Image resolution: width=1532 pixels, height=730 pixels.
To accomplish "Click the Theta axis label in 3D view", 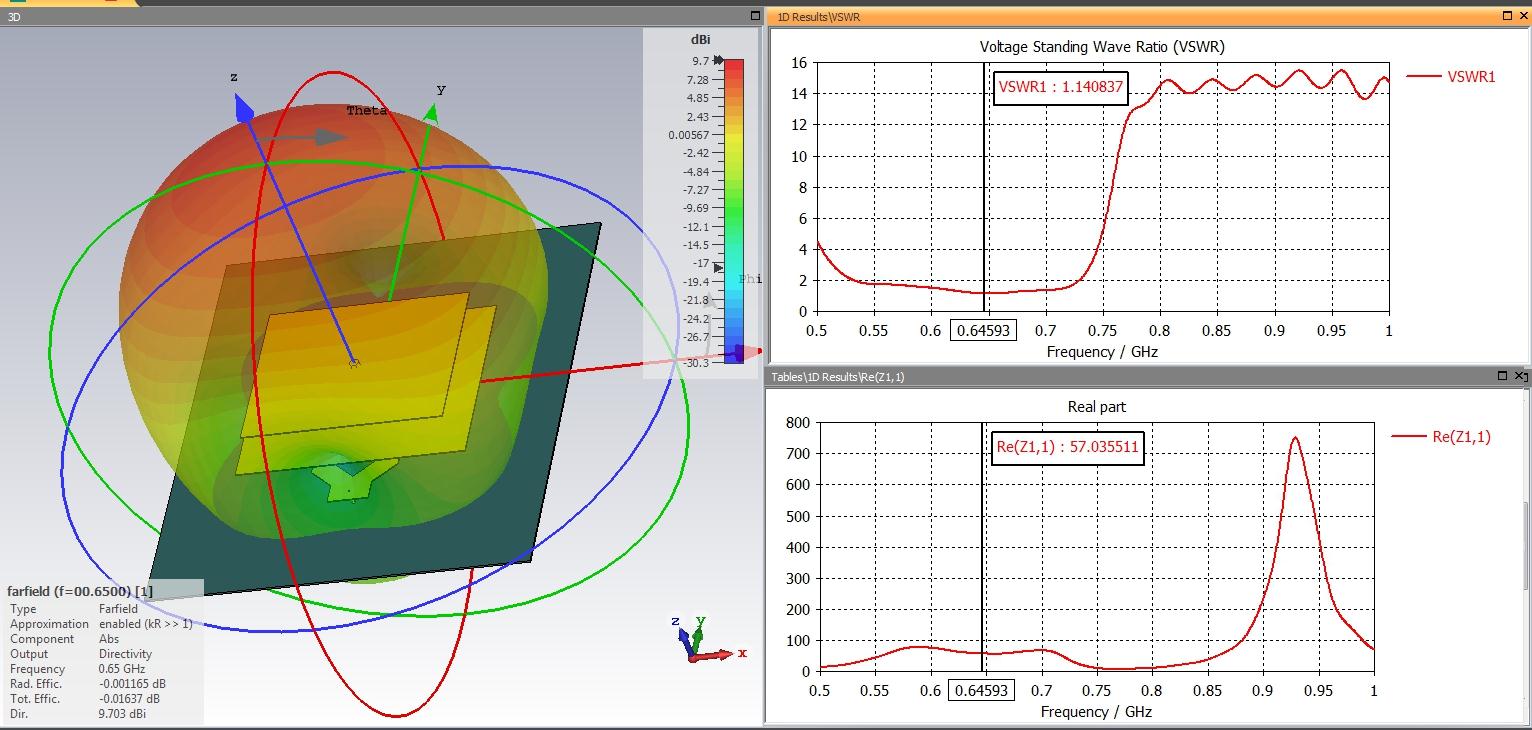I will (366, 110).
